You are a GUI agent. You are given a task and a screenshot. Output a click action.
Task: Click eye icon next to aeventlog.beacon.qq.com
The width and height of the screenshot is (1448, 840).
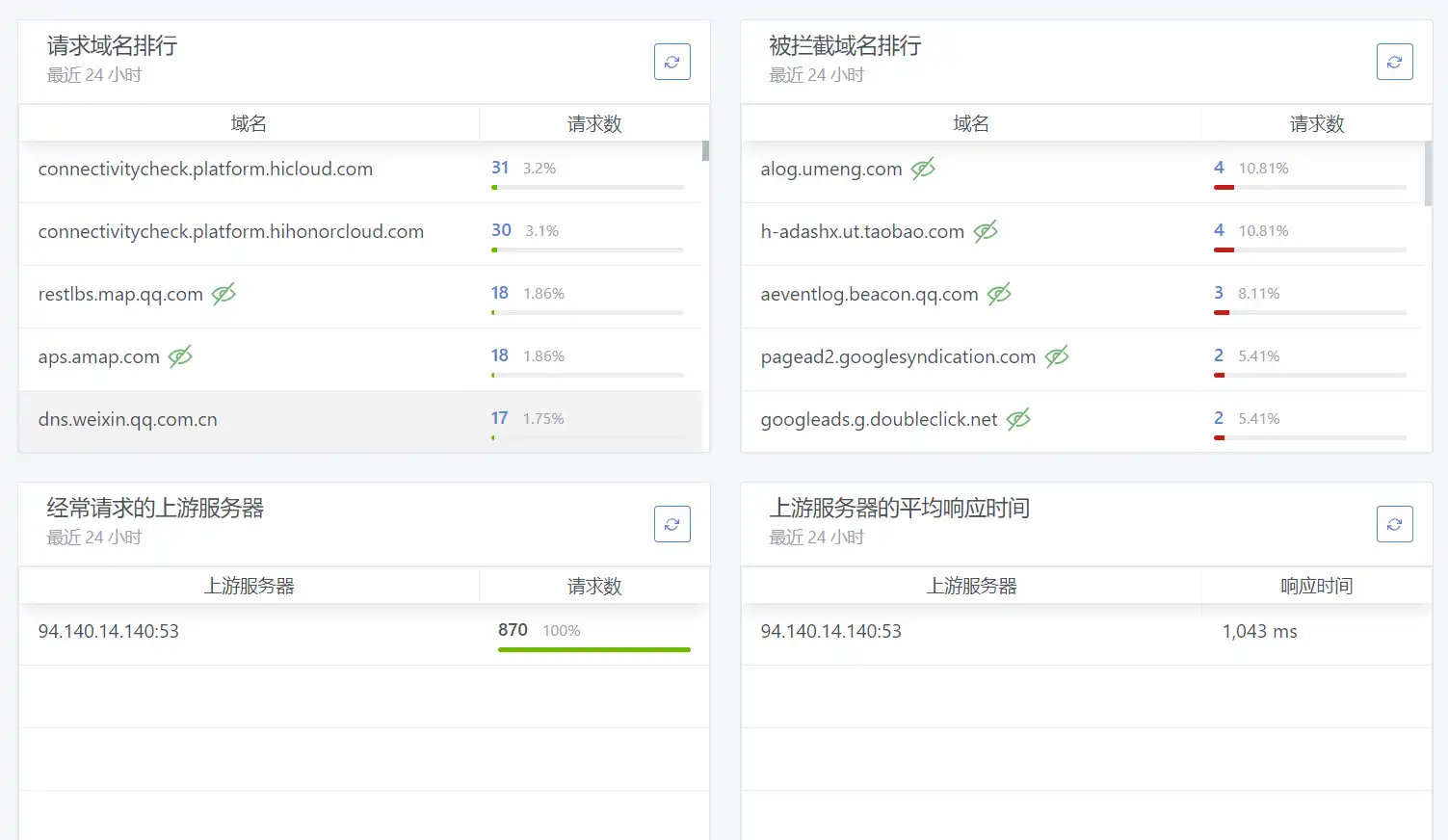[x=999, y=294]
